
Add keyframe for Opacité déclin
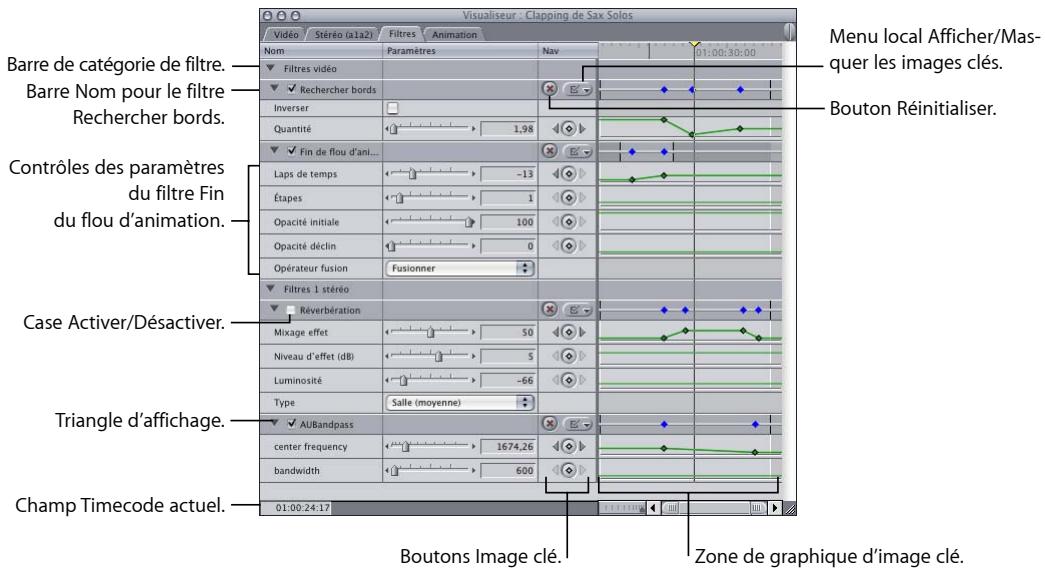coord(568,246)
